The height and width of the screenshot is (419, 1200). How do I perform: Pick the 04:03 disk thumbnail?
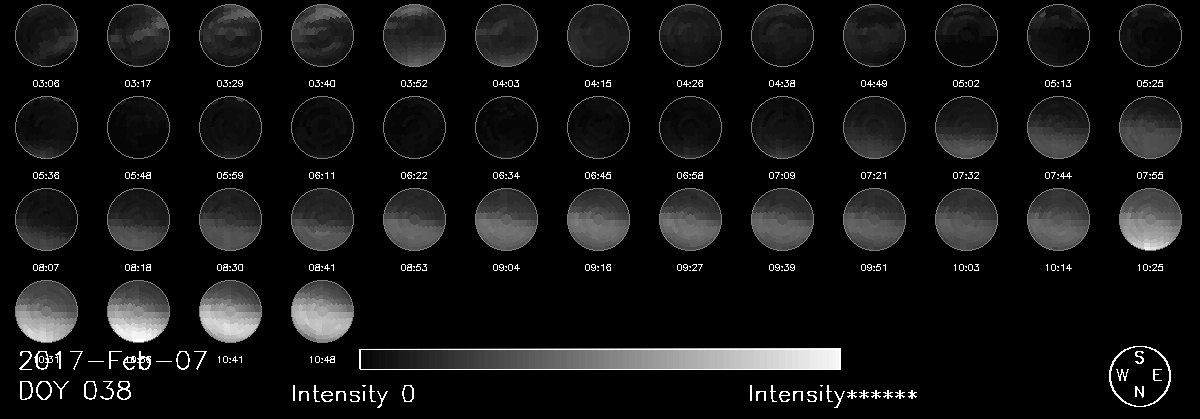pos(506,35)
